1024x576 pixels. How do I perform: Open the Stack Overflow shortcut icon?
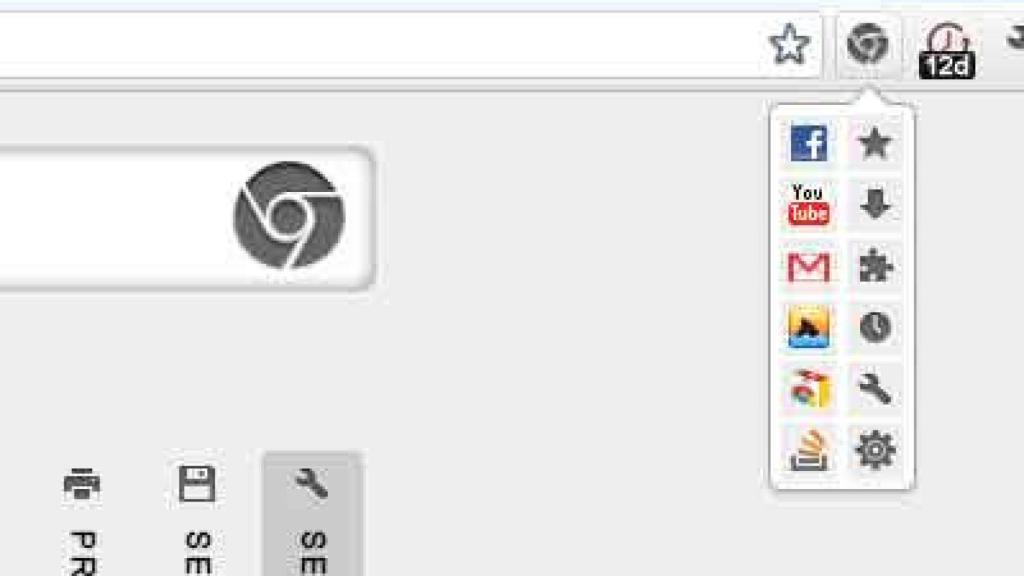pyautogui.click(x=808, y=450)
